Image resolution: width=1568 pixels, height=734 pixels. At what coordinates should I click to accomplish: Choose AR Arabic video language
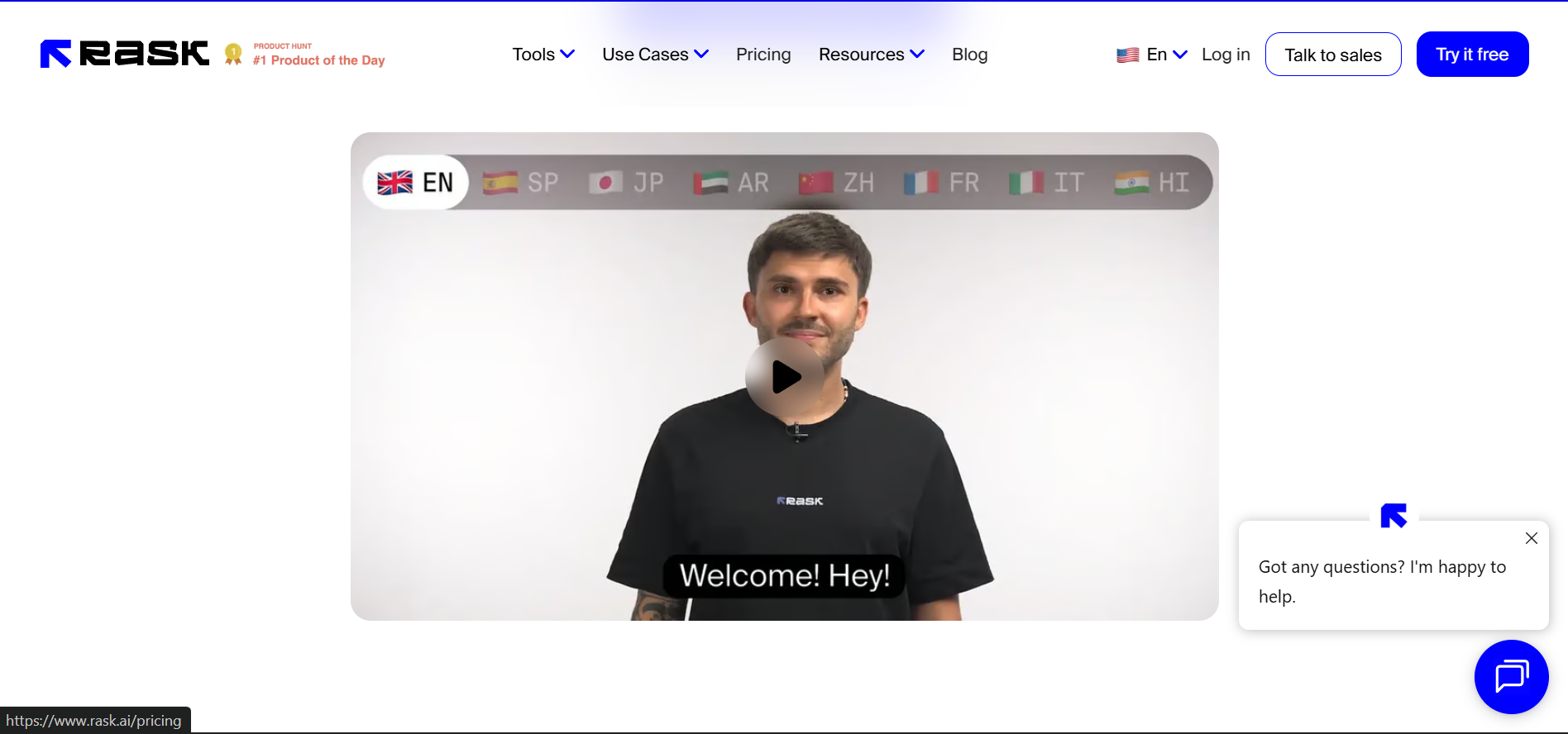(732, 183)
